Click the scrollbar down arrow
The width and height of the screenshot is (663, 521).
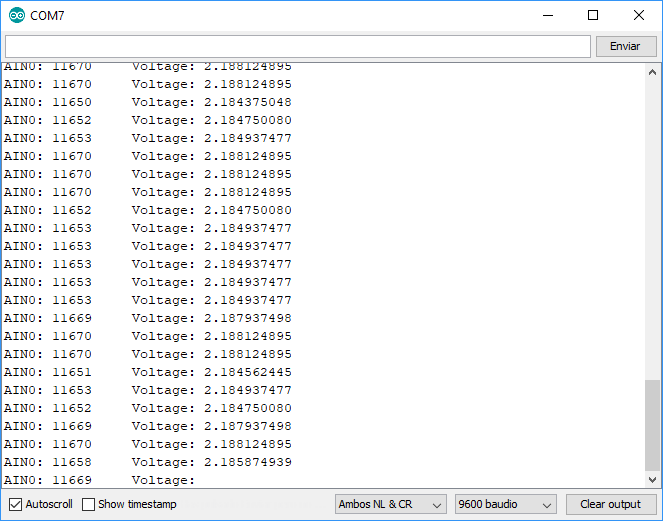(652, 480)
